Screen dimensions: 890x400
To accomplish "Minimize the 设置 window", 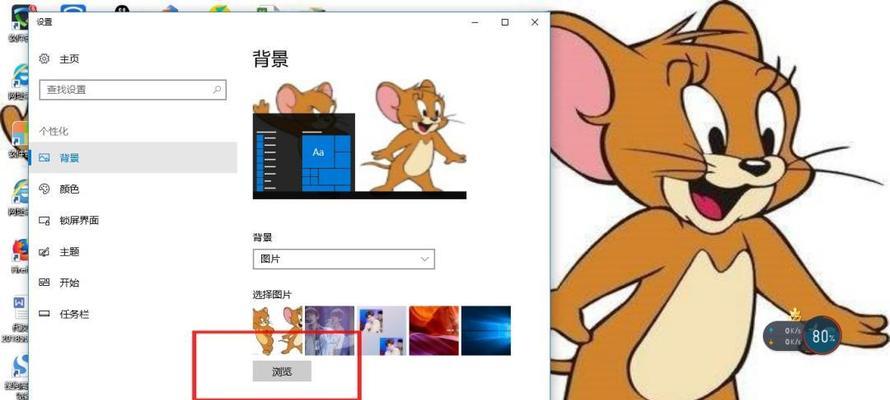I will pos(475,22).
